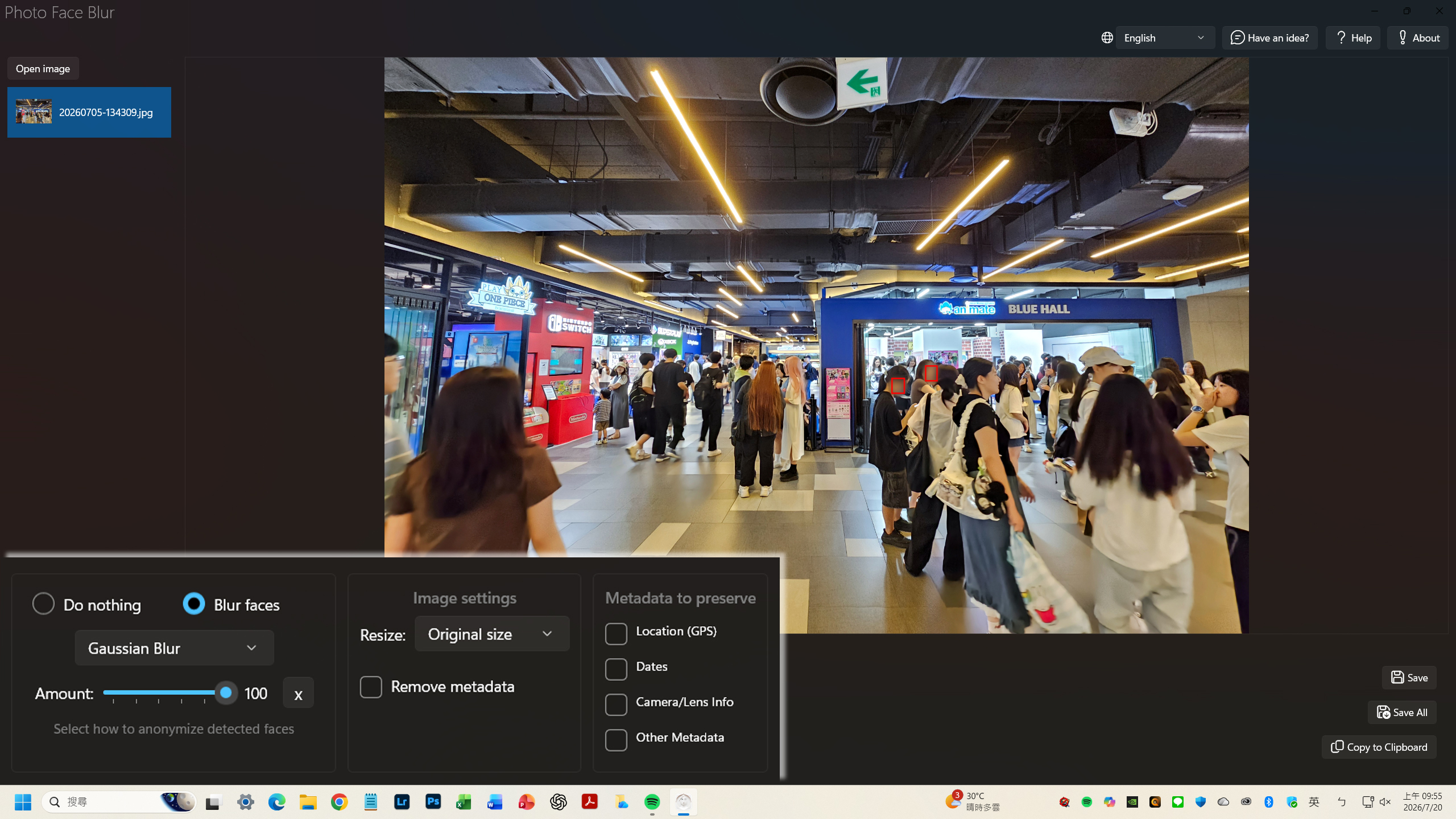Open the English language dropdown
Image resolution: width=1456 pixels, height=819 pixels.
click(1165, 38)
